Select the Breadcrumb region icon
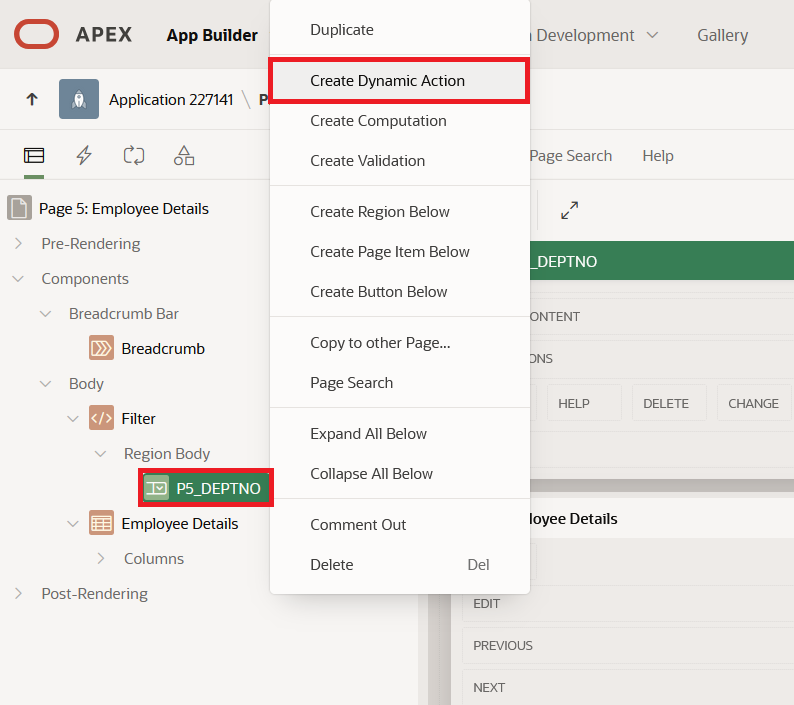The height and width of the screenshot is (705, 794). pyautogui.click(x=101, y=348)
